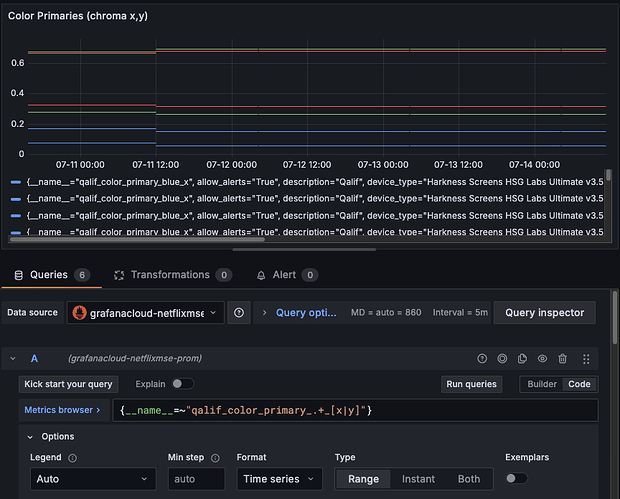Toggle the Explain switch
Screen dimensions: 620x499
[183, 384]
